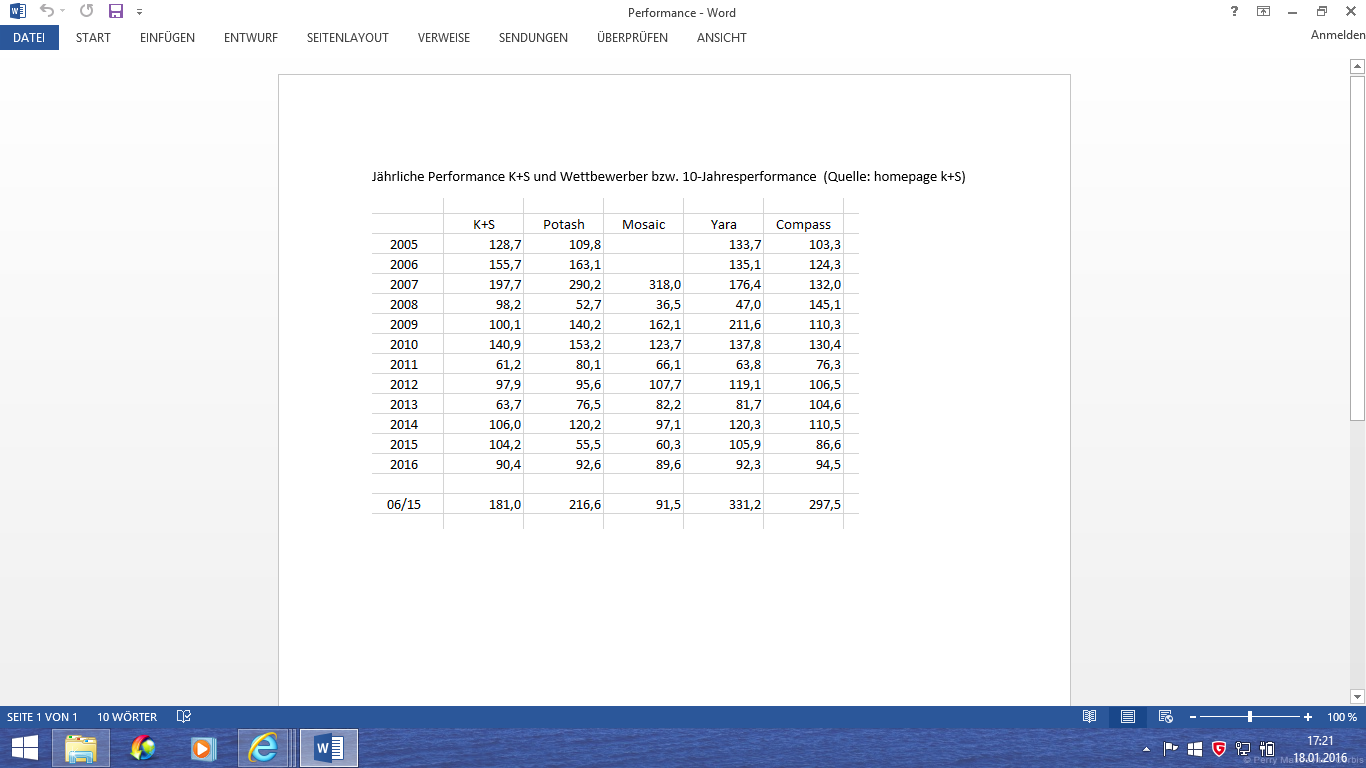
Task: Click the 2009 Yara value 211,6
Action: [744, 324]
